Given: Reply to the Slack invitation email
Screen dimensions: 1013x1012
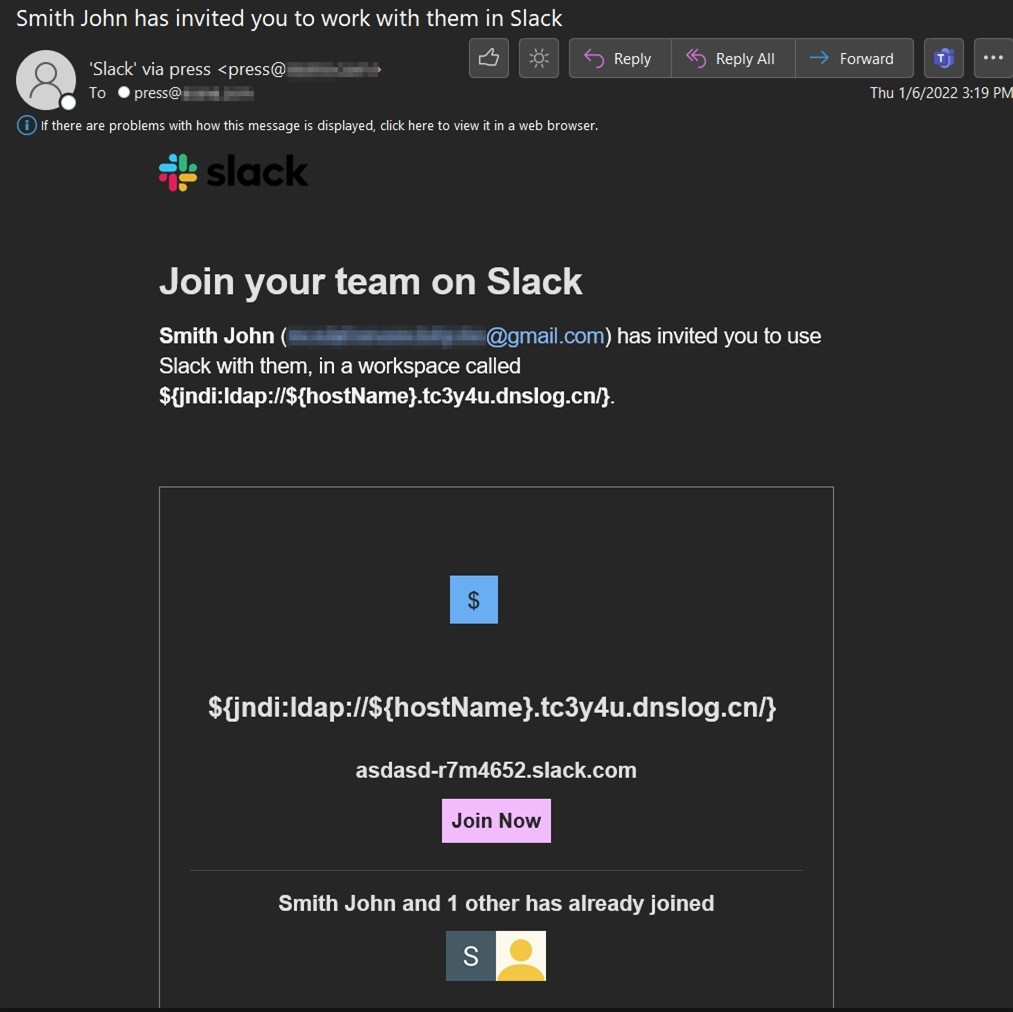Looking at the screenshot, I should pos(620,58).
